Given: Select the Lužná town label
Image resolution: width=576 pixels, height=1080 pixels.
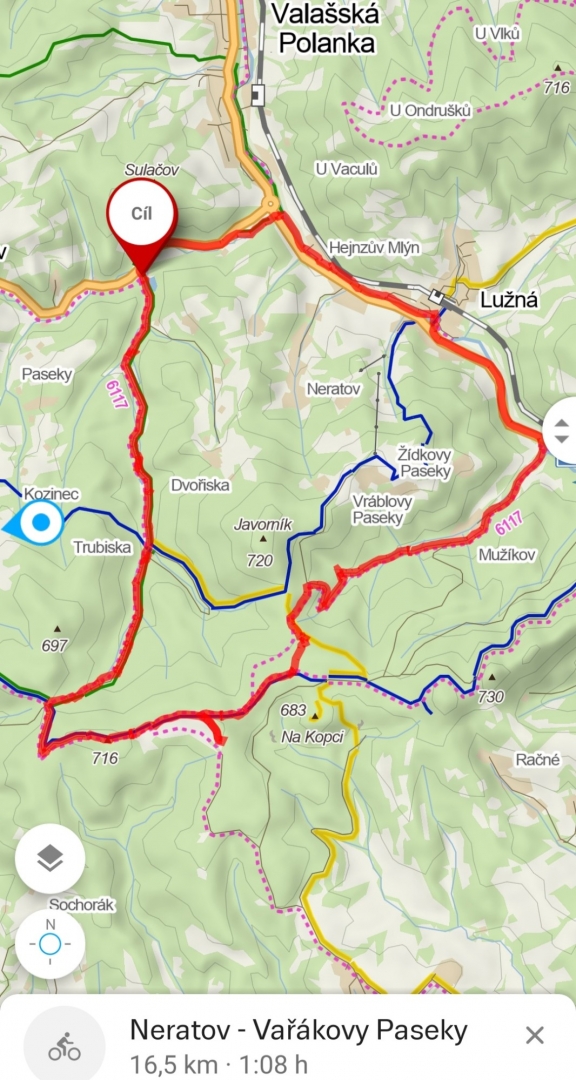Looking at the screenshot, I should tap(508, 300).
